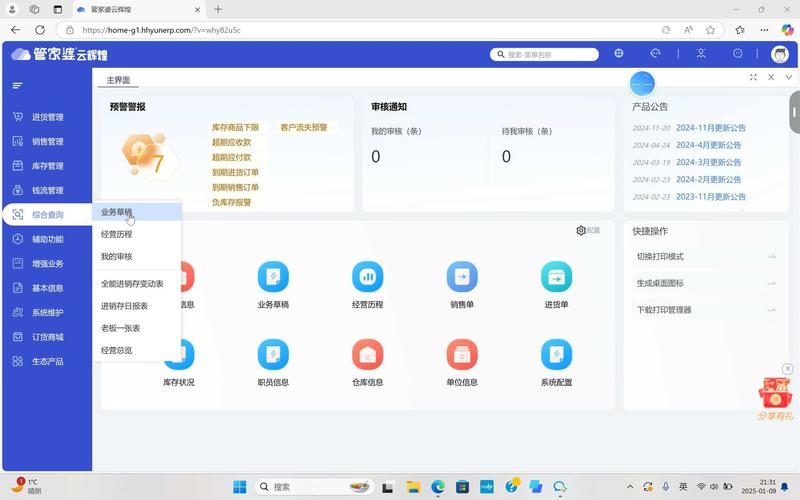Close the floating promo X button

point(787,368)
